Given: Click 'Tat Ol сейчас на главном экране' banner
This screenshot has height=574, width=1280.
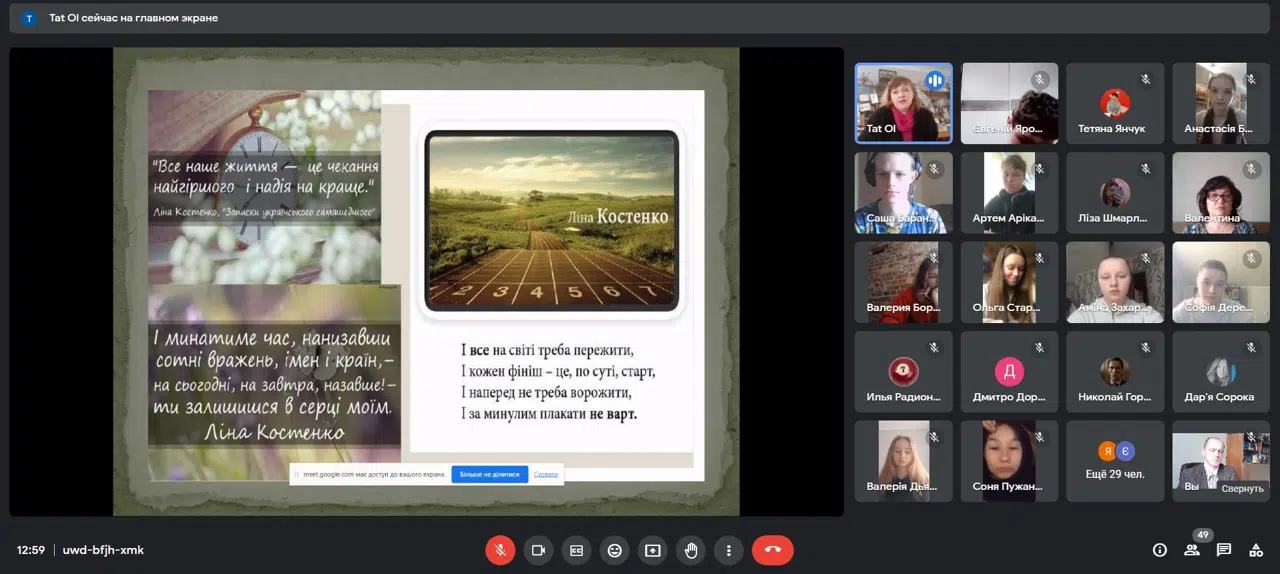Looking at the screenshot, I should tap(133, 18).
